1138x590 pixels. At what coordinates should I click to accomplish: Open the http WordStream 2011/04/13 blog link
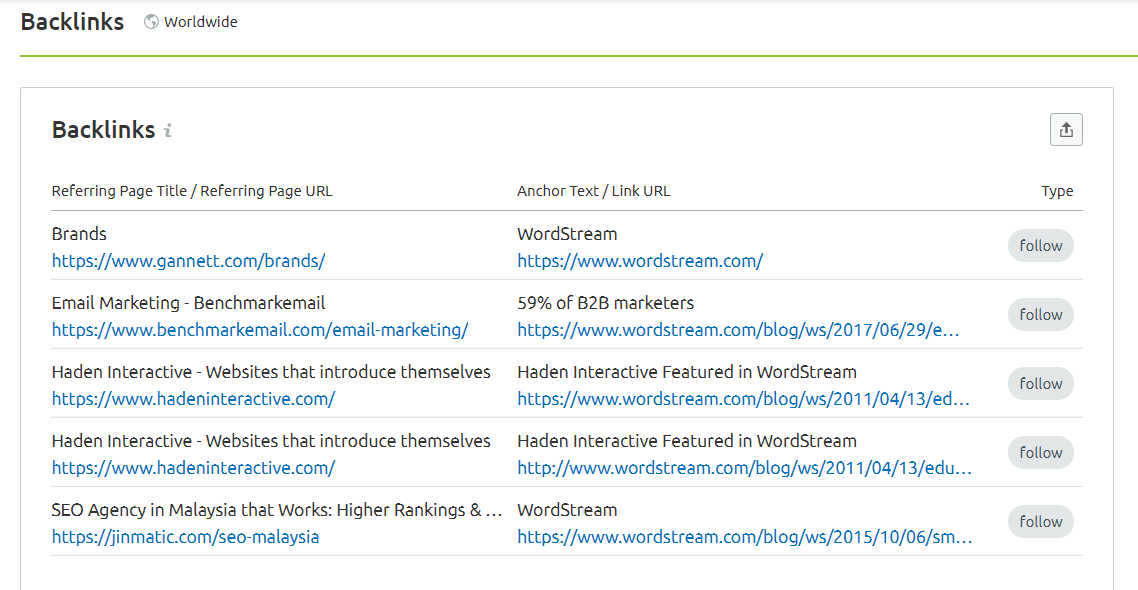tap(744, 468)
